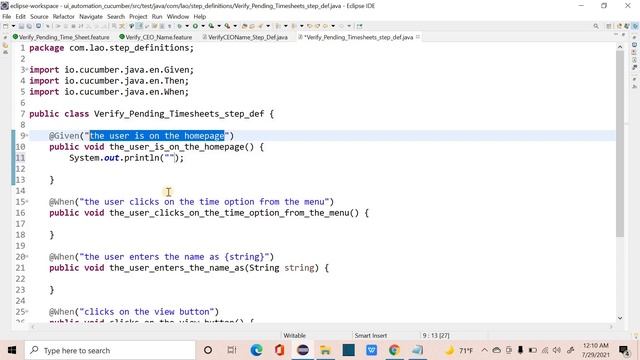The width and height of the screenshot is (640, 360).
Task: Open the Window menu
Action: pyautogui.click(x=178, y=17)
